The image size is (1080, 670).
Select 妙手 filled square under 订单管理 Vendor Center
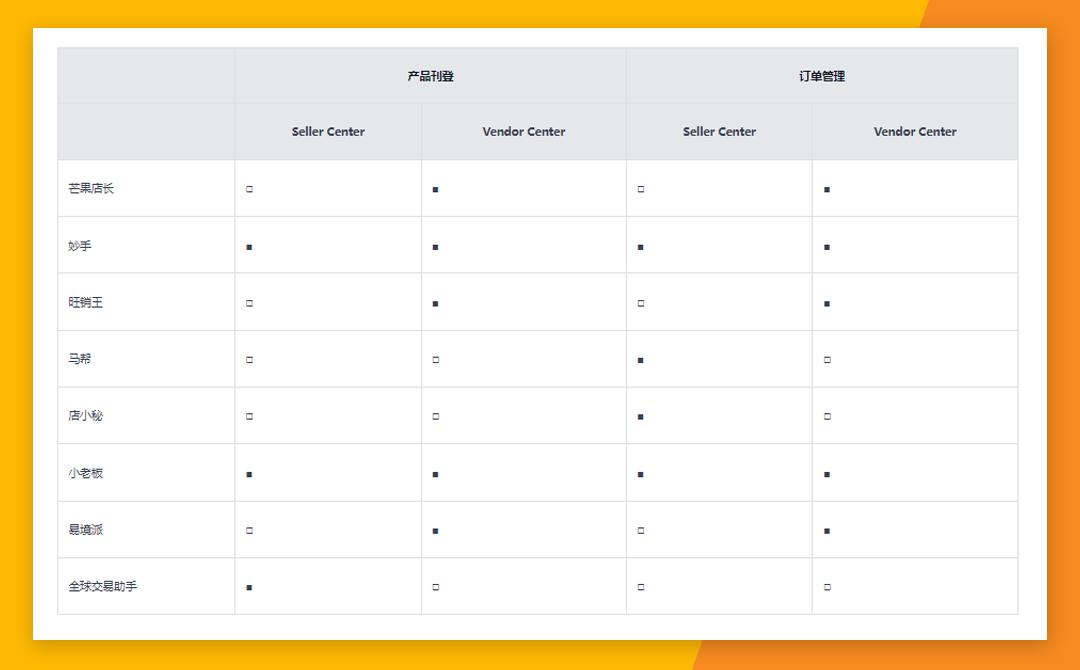827,247
